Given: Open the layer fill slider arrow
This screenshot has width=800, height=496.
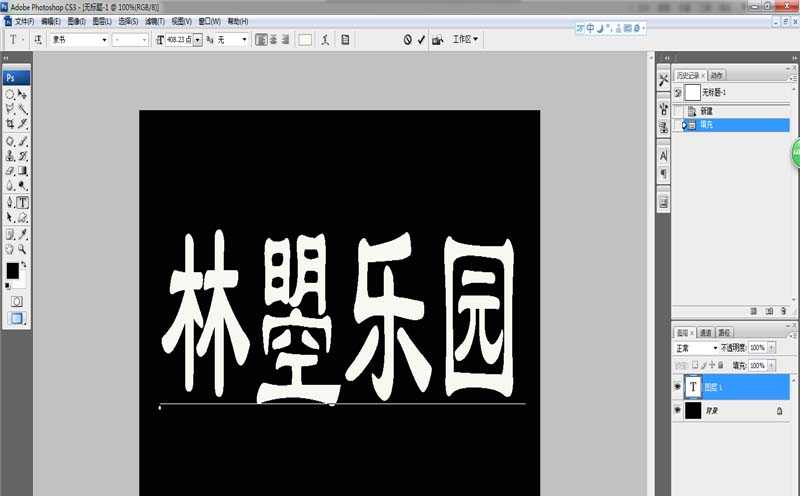Looking at the screenshot, I should coord(771,365).
